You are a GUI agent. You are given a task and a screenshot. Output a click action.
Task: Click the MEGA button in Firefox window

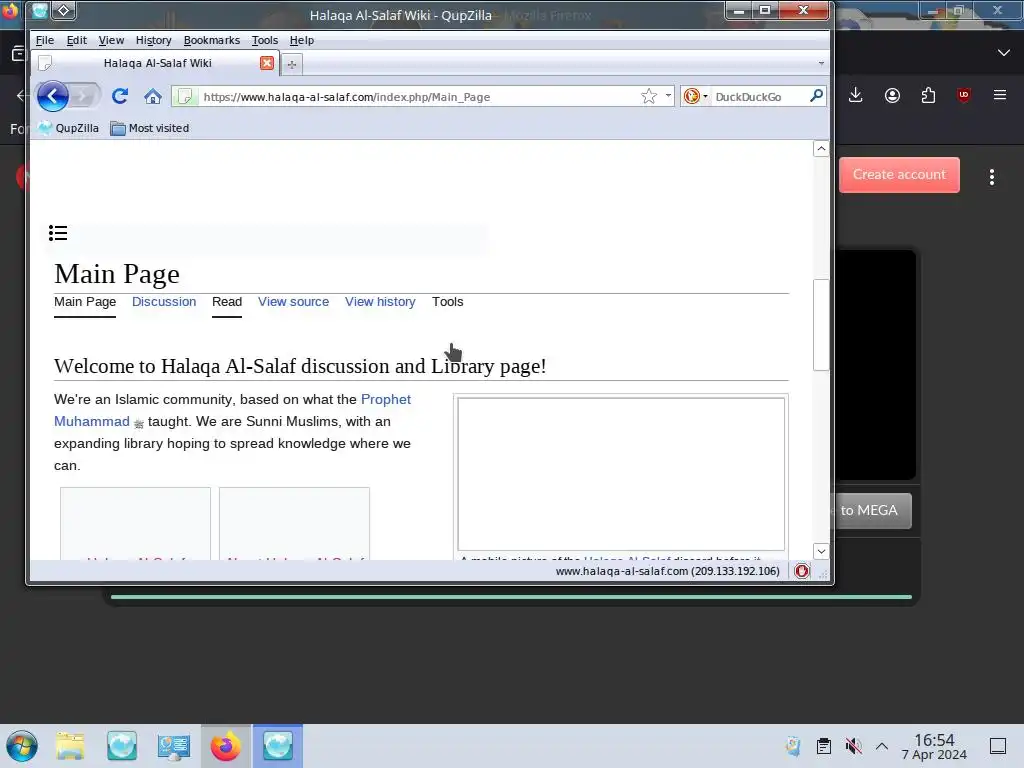tap(872, 511)
